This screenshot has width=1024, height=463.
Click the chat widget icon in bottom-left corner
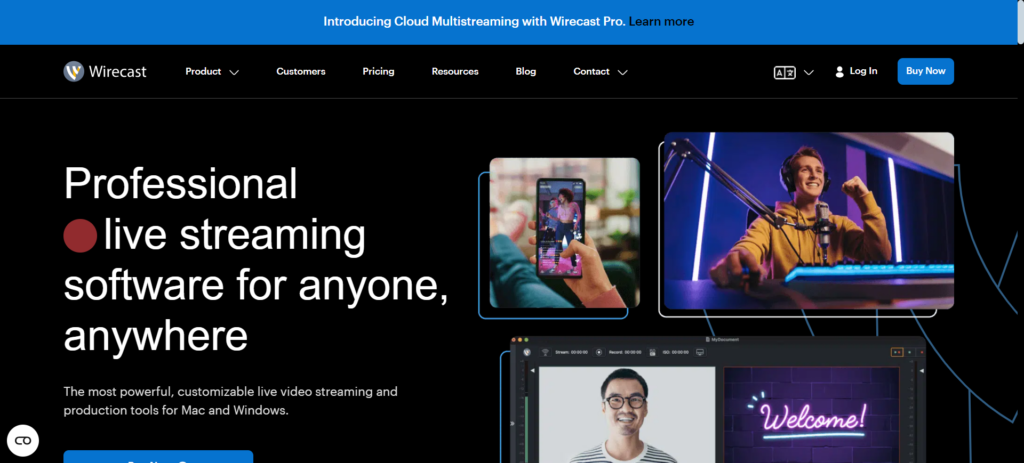coord(22,440)
